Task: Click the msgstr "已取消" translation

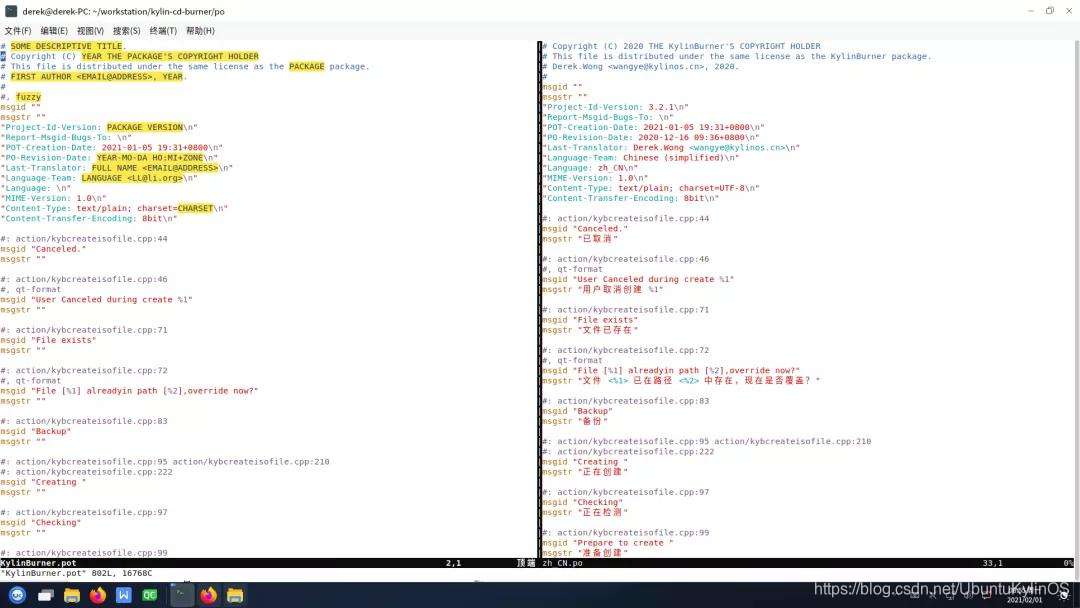Action: tap(580, 239)
